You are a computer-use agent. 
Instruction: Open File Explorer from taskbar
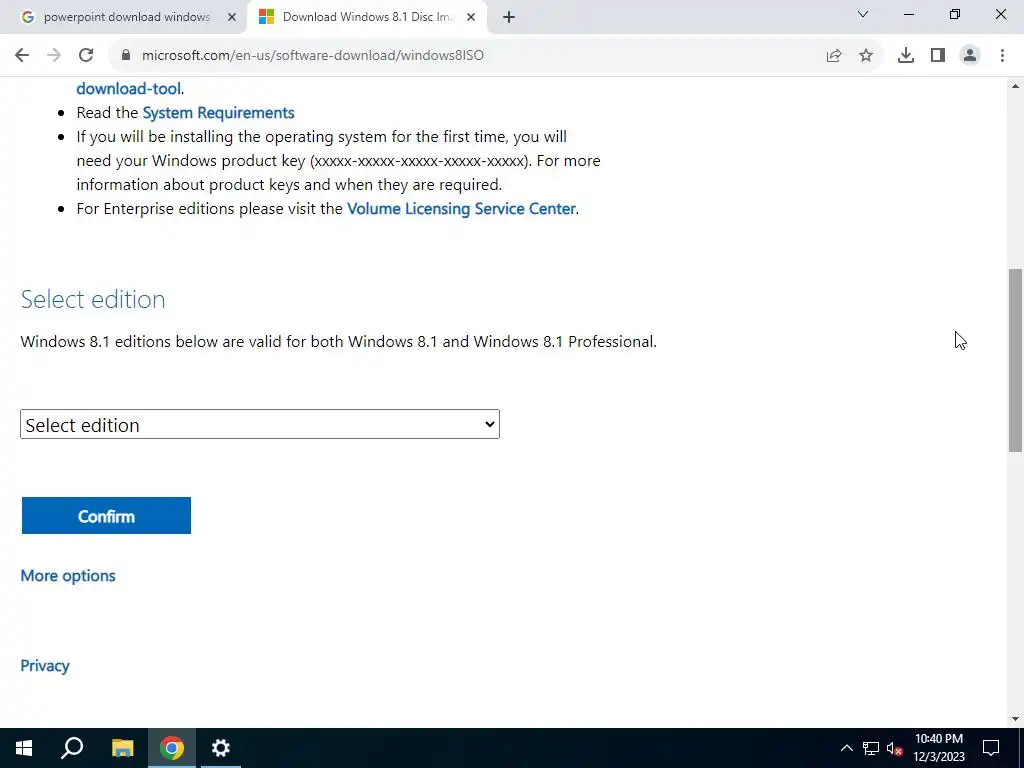(x=122, y=748)
